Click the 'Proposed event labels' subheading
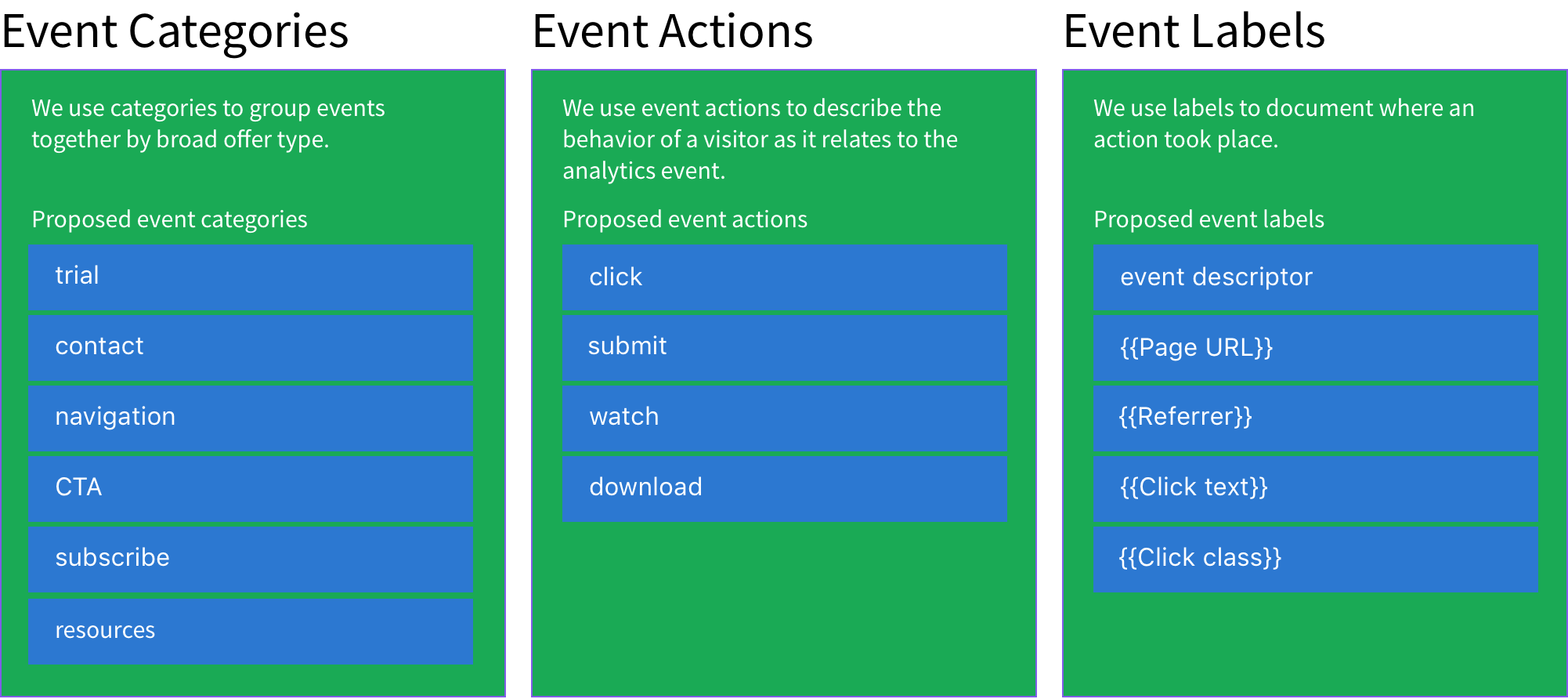The height and width of the screenshot is (699, 1568). (1209, 219)
